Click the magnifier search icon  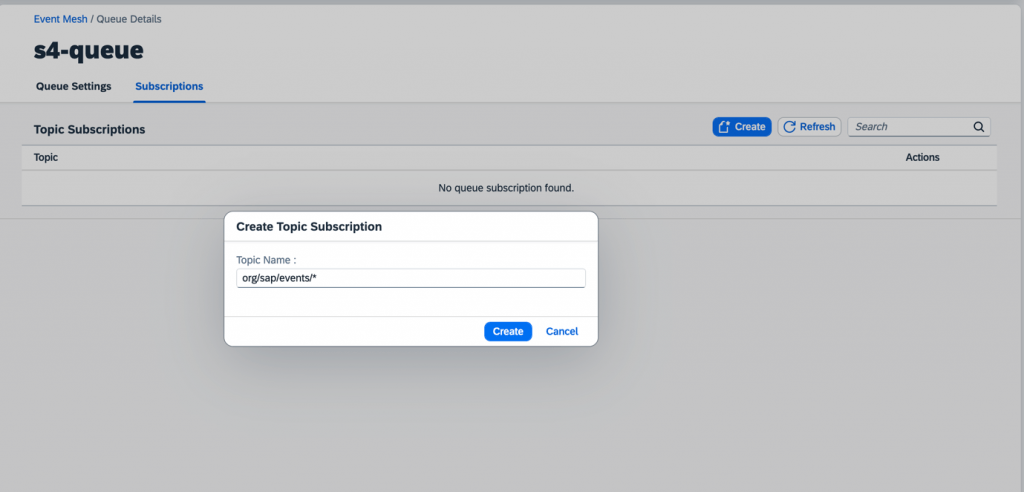tap(978, 127)
